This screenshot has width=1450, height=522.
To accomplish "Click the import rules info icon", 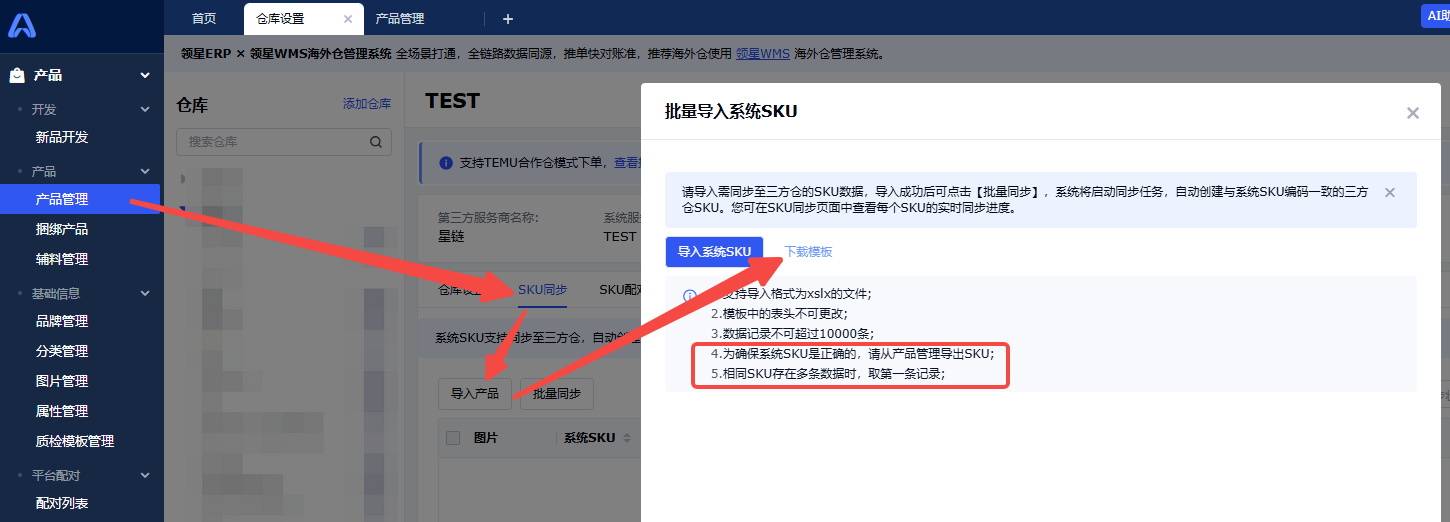I will coord(690,296).
